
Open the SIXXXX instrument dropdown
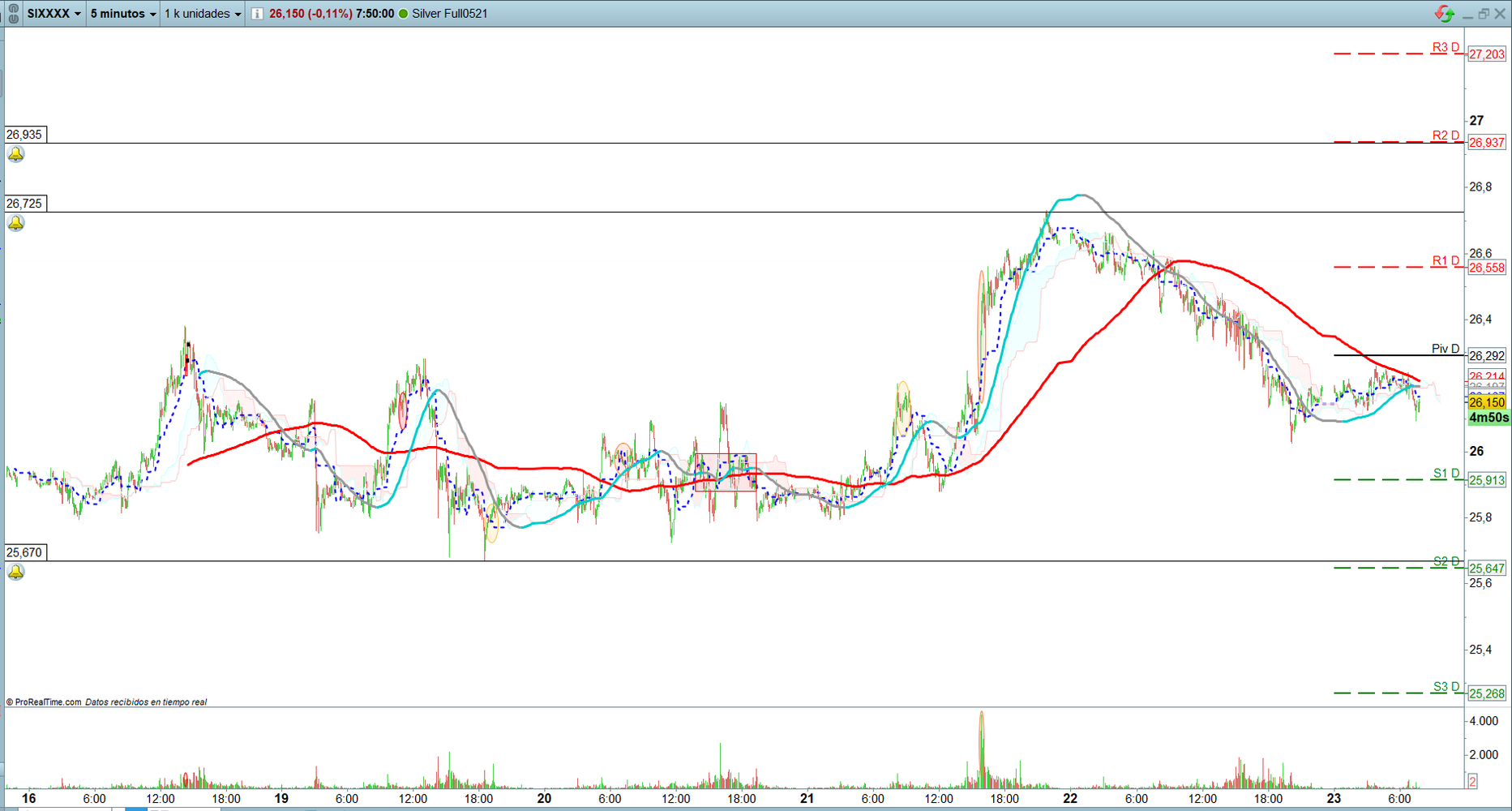point(54,14)
